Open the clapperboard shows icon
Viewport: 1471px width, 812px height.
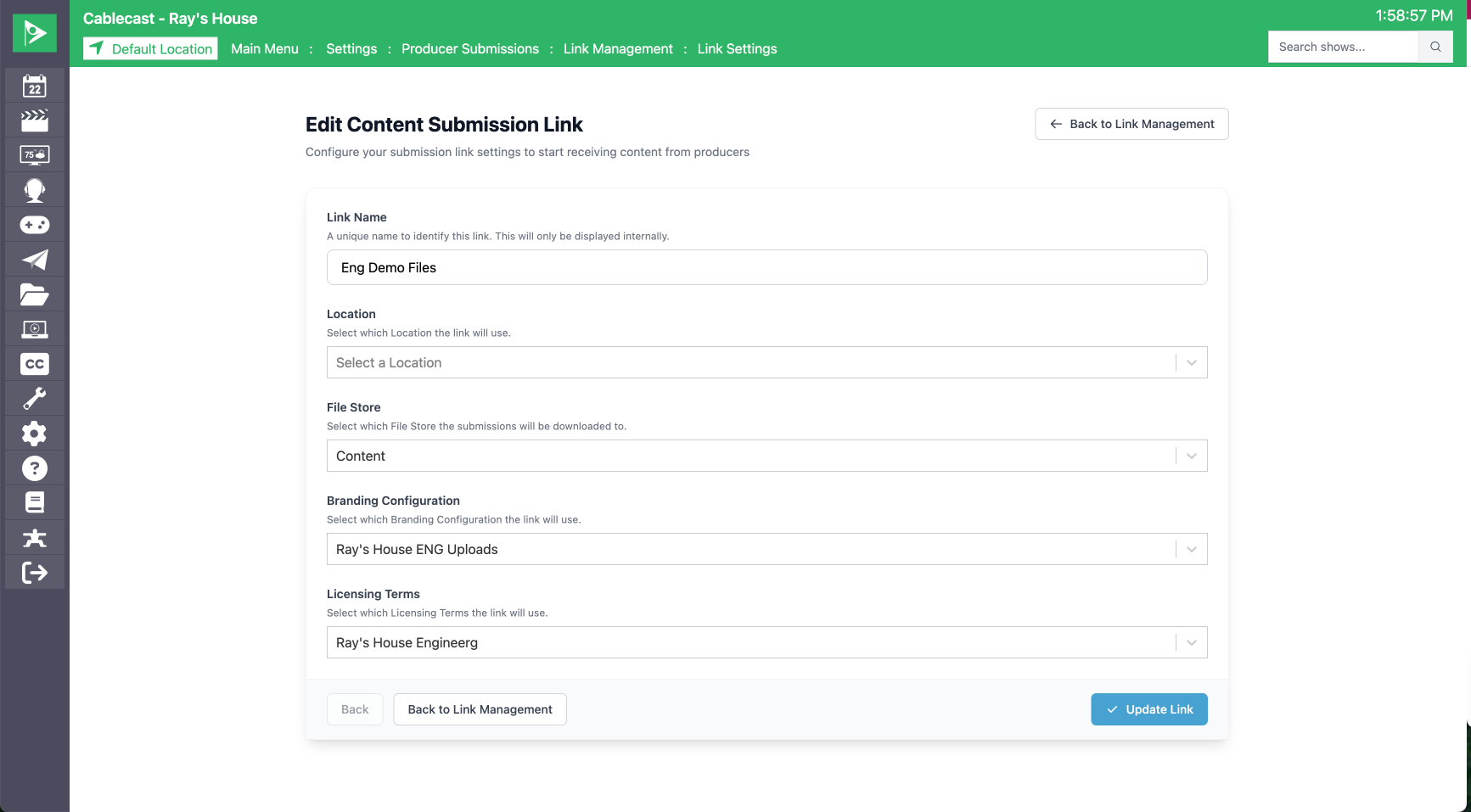pos(35,120)
